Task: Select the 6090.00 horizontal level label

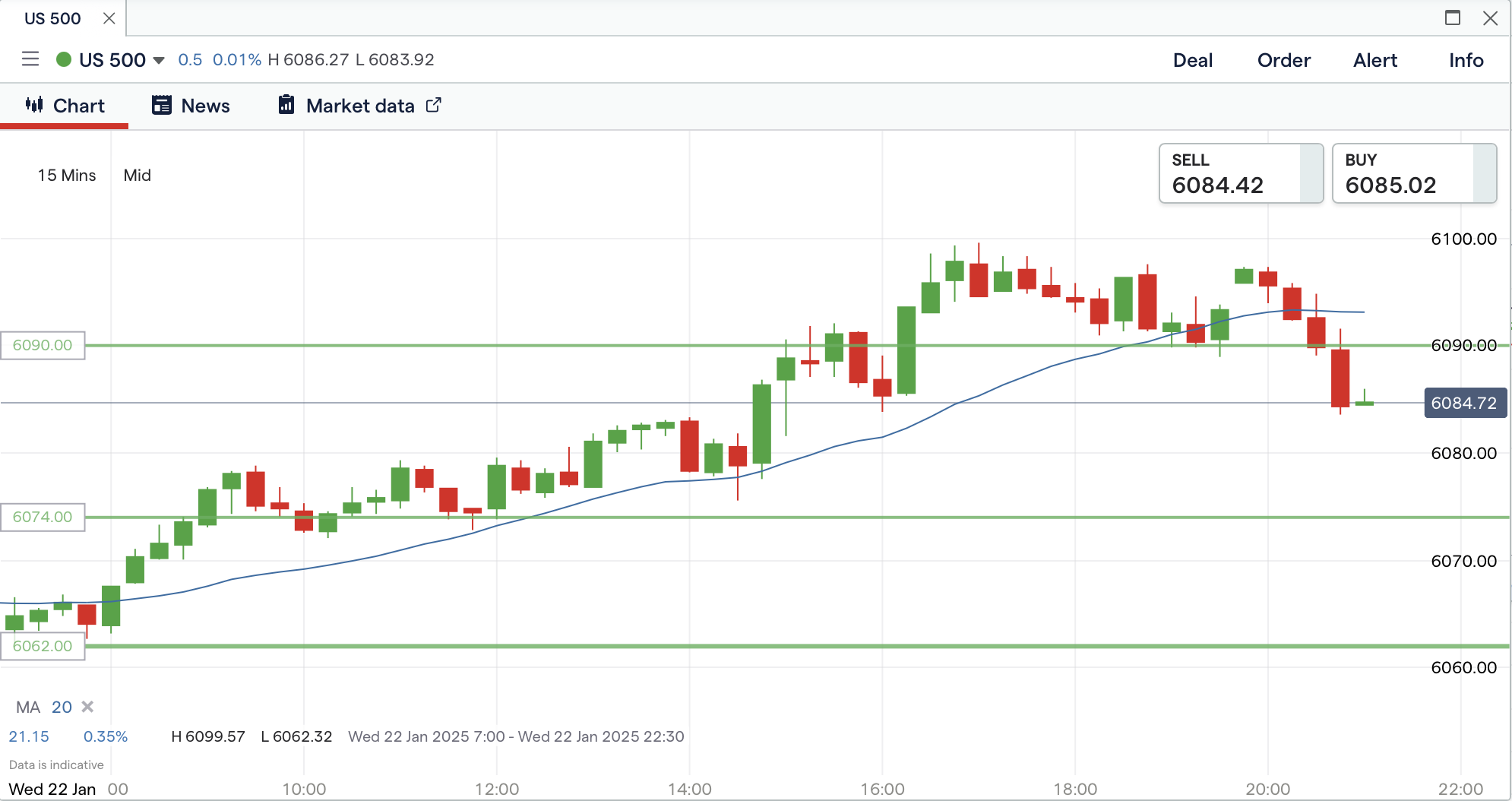Action: tap(43, 345)
